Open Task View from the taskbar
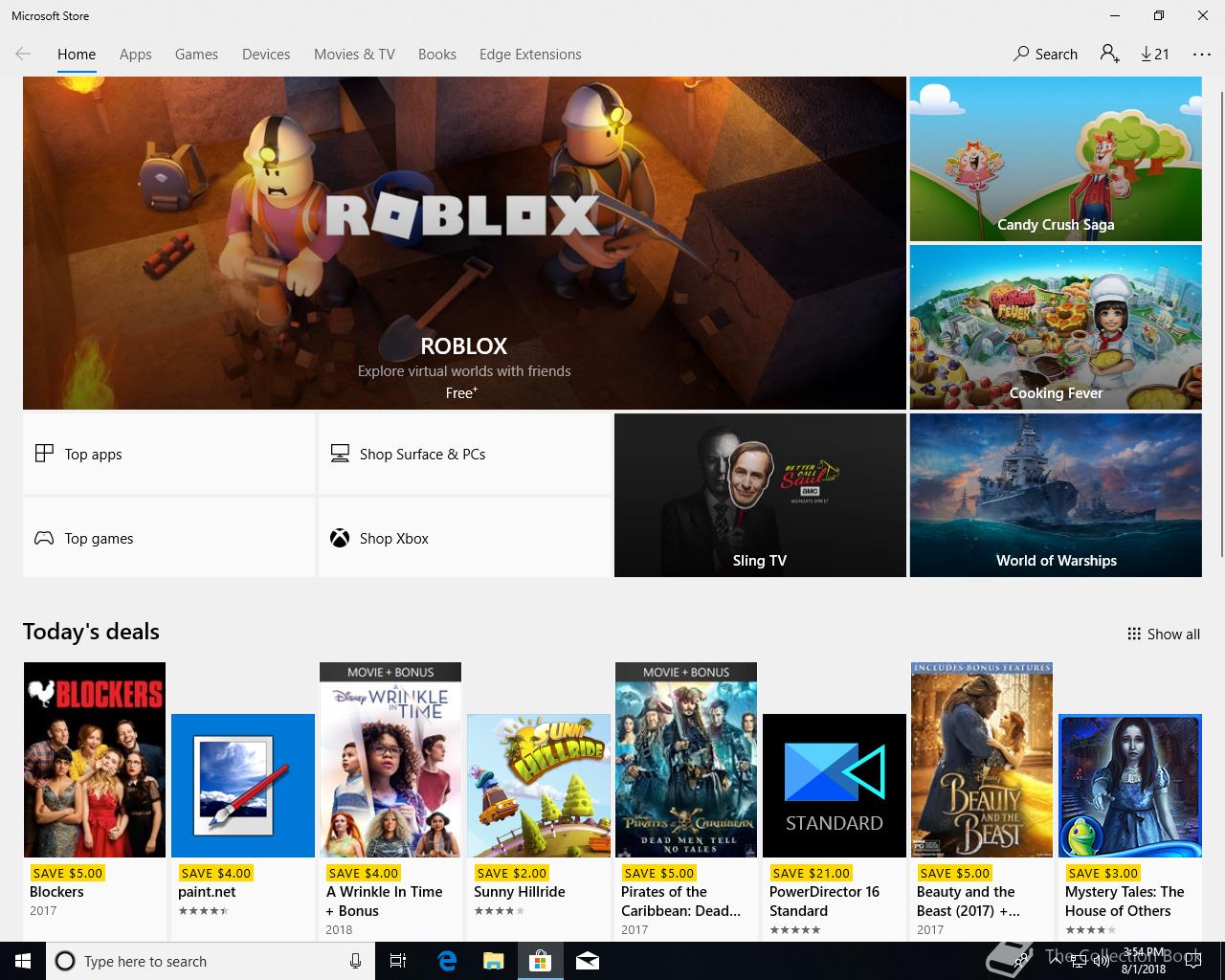This screenshot has width=1225, height=980. point(398,961)
